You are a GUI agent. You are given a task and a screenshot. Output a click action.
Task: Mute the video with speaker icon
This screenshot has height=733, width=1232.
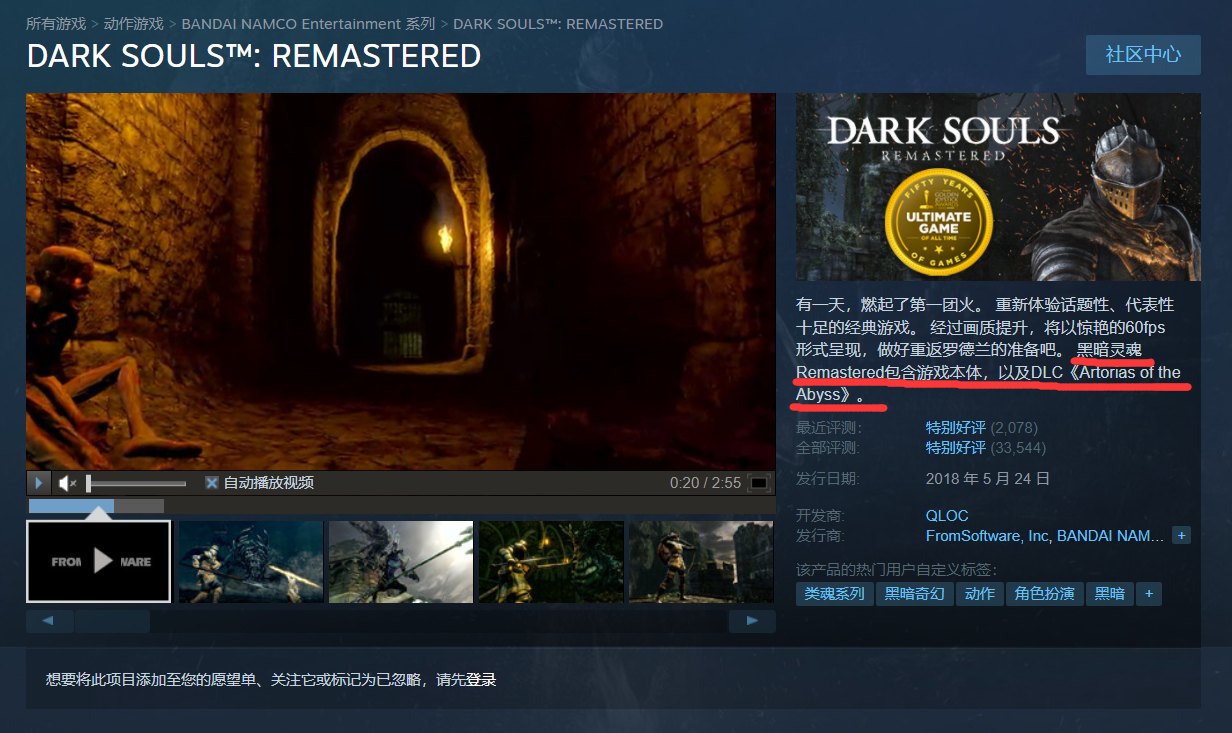pyautogui.click(x=67, y=483)
